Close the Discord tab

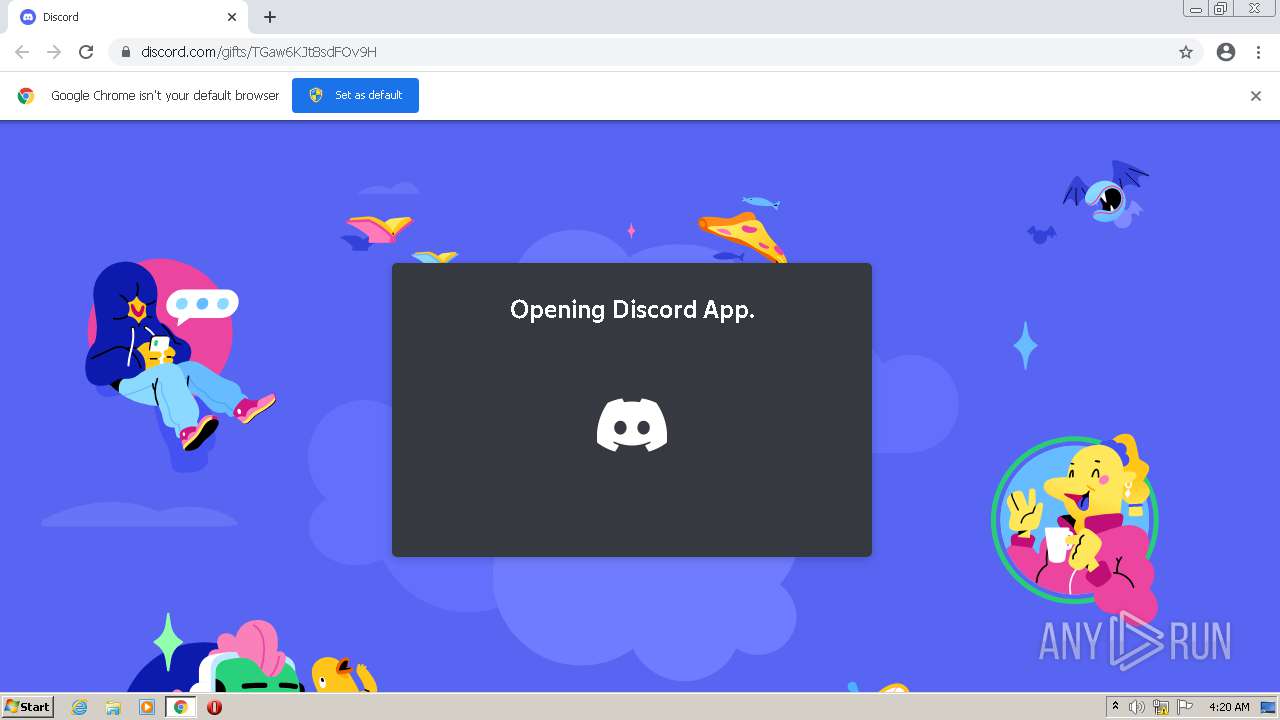pyautogui.click(x=232, y=17)
